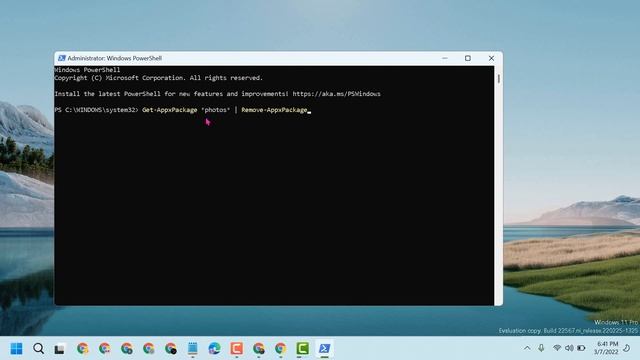
Task: Open the clock showing 6:41 PM
Action: 607,348
